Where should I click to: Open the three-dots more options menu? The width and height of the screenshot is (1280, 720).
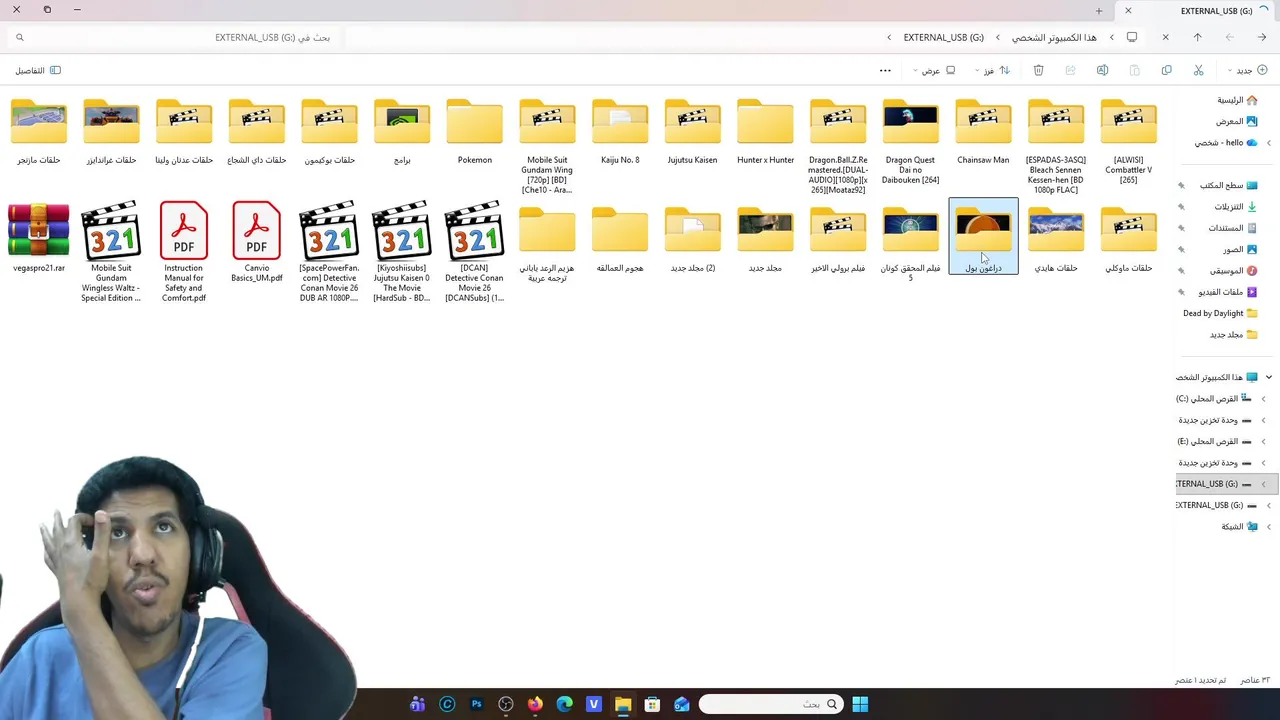(x=885, y=71)
